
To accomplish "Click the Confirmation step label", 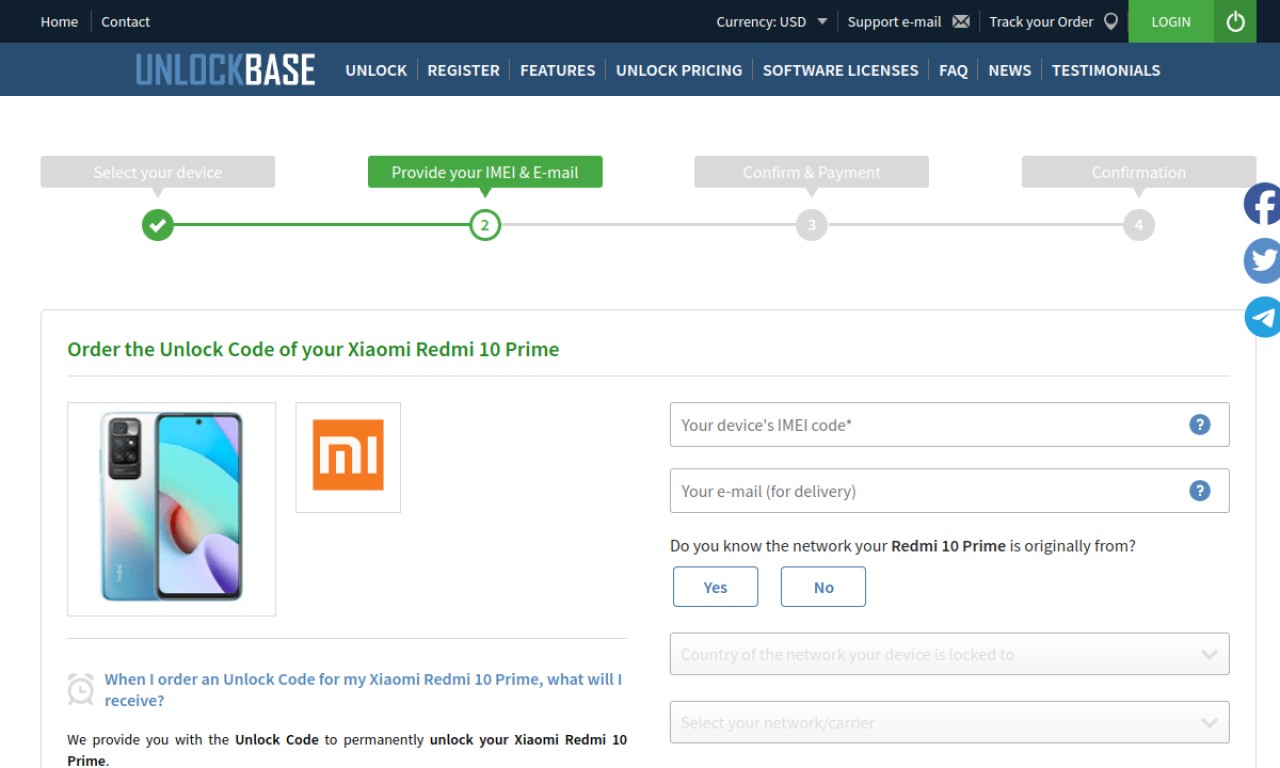I will 1139,172.
